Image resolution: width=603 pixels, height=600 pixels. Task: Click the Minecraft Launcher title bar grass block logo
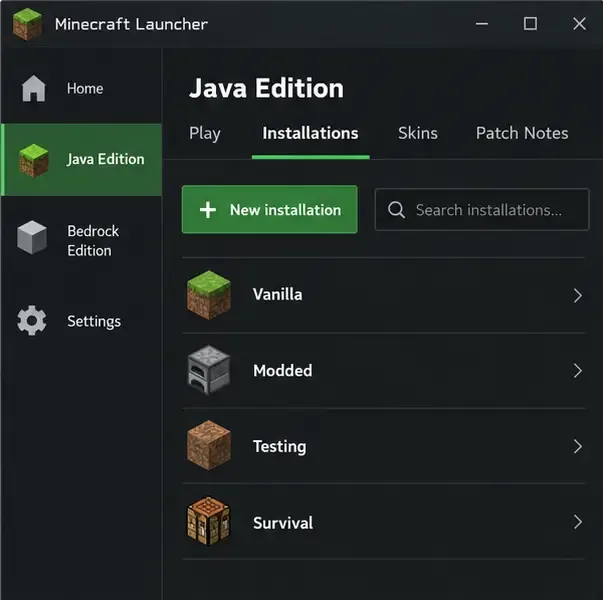27,24
